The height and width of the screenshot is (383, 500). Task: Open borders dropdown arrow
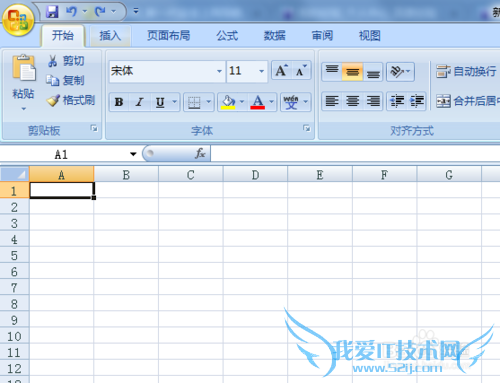209,101
